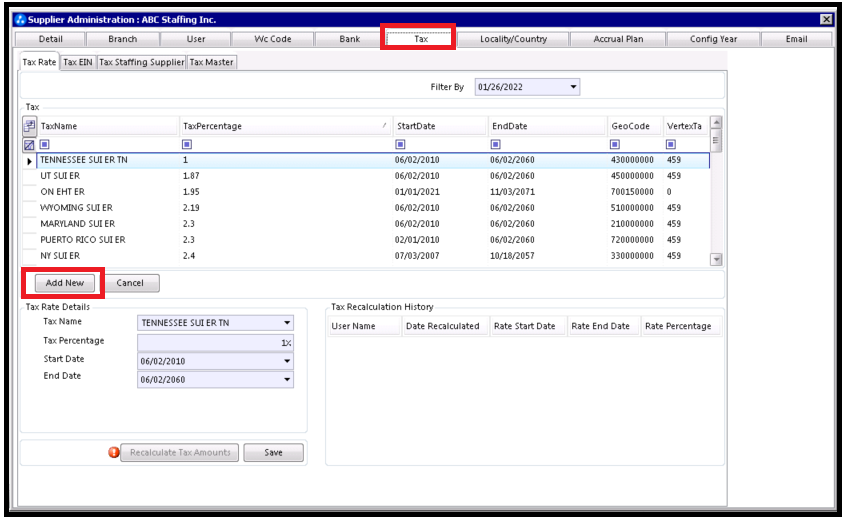Viewport: 846px width, 521px height.
Task: Click the Rate End Date column header
Action: point(604,326)
